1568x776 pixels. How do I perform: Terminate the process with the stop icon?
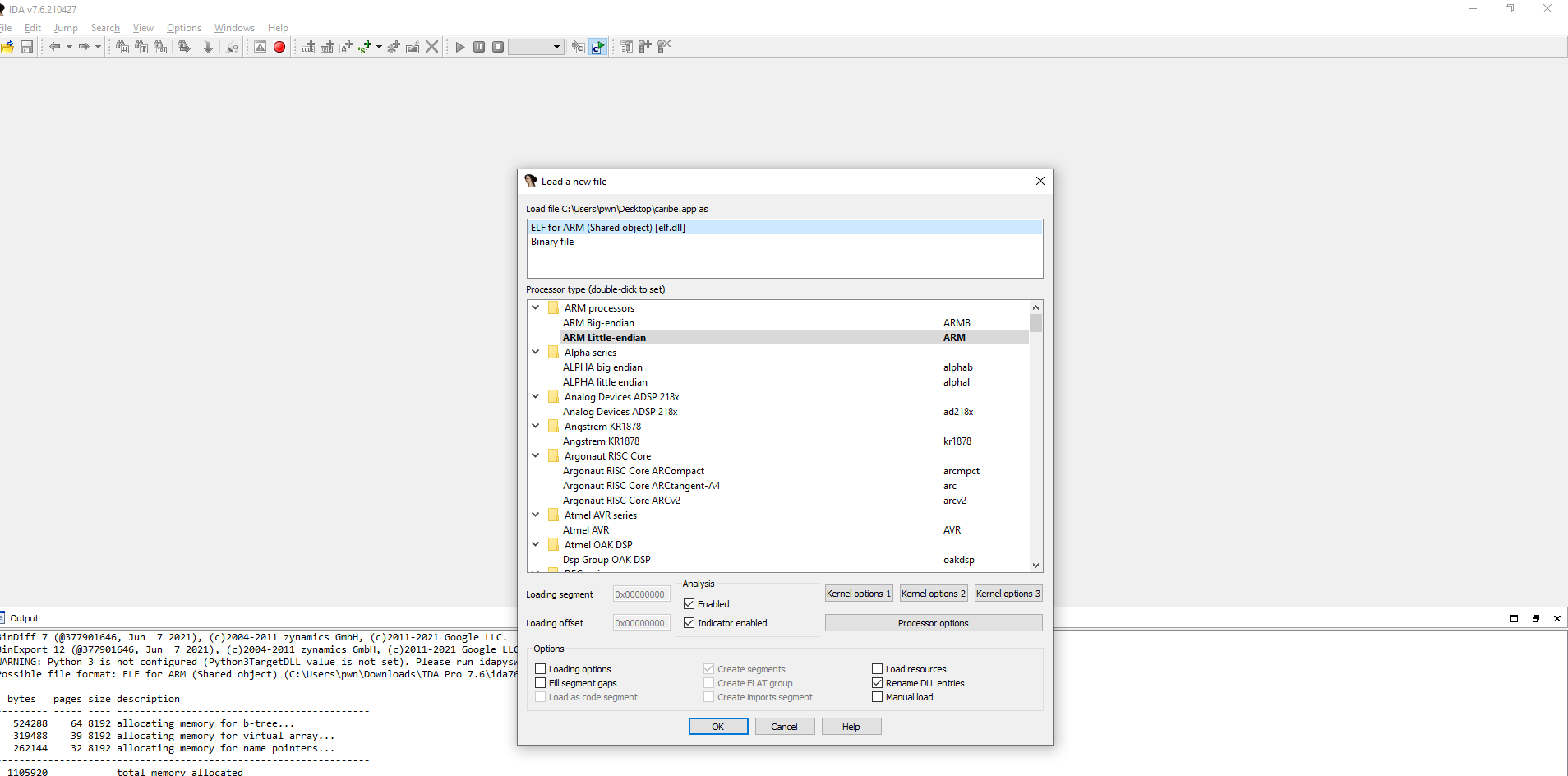pyautogui.click(x=498, y=47)
